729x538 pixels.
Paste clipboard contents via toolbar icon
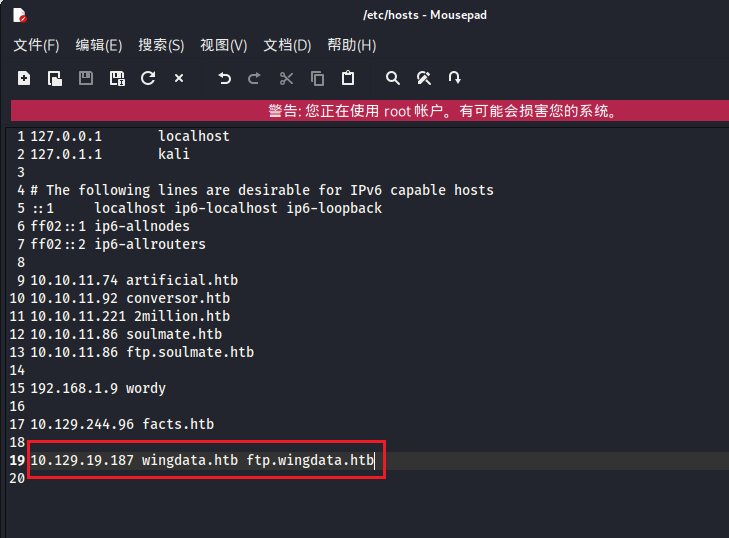(x=348, y=78)
